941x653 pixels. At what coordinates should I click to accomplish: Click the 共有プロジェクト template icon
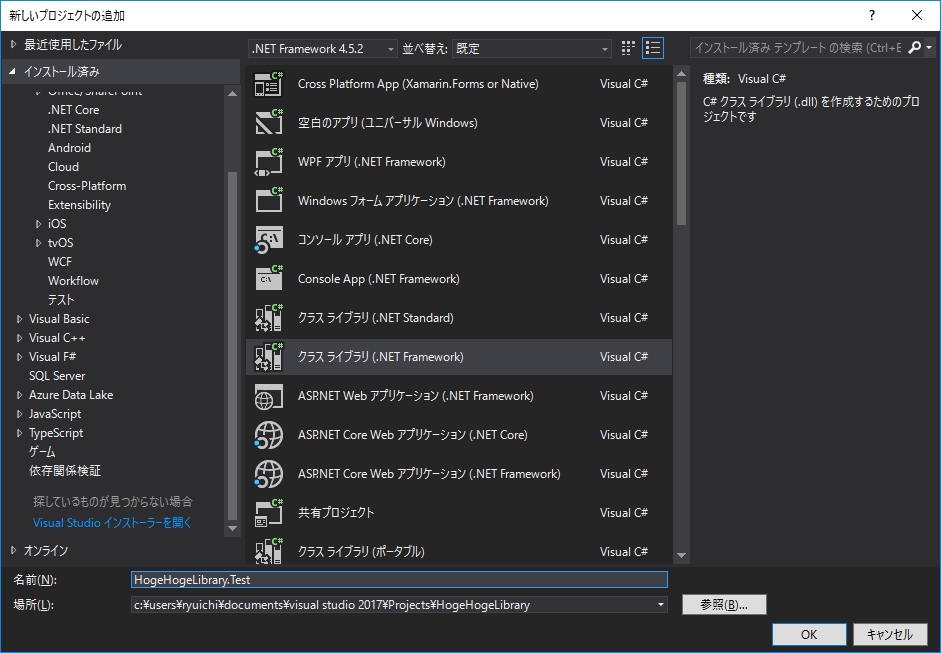tap(268, 513)
